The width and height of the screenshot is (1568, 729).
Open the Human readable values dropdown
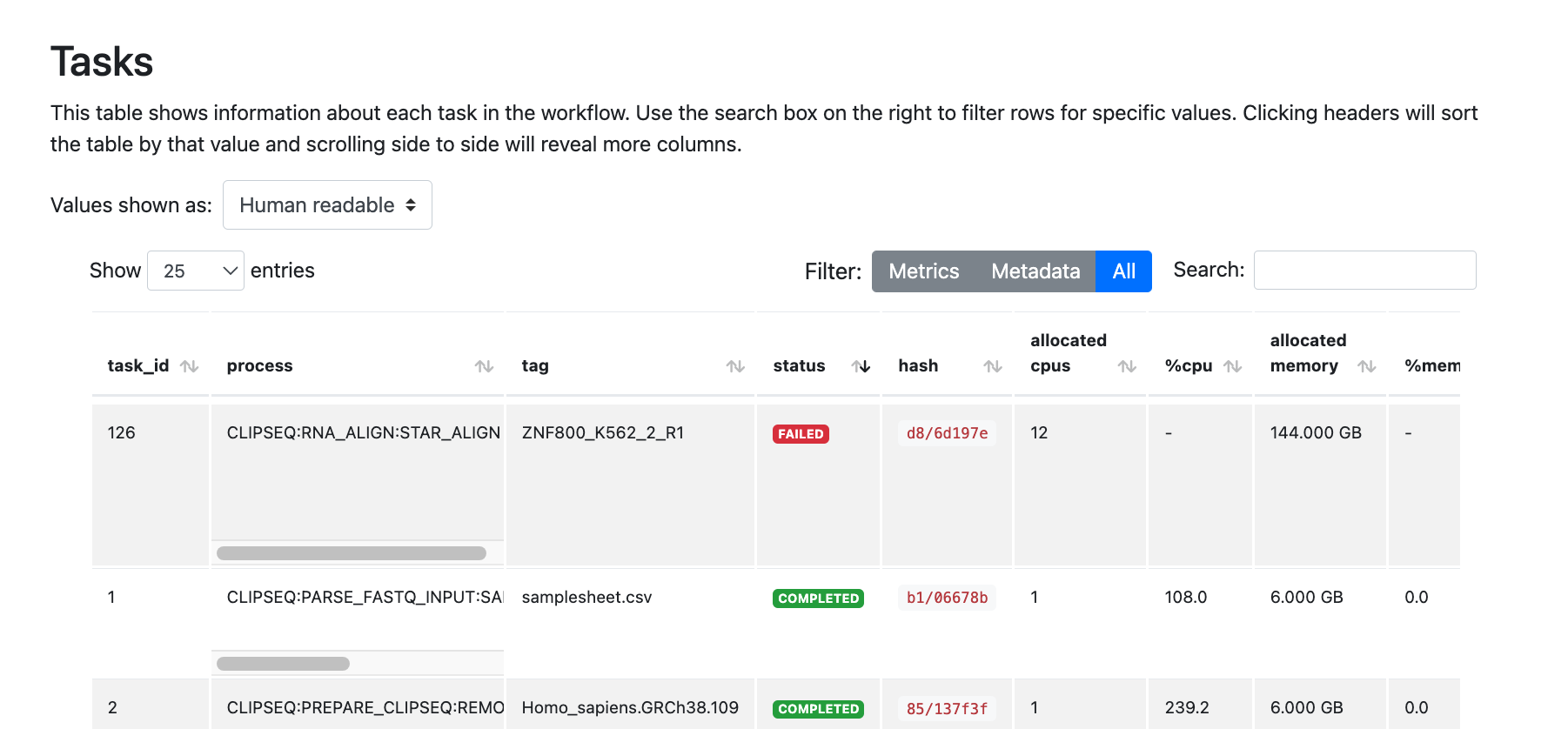pyautogui.click(x=327, y=205)
